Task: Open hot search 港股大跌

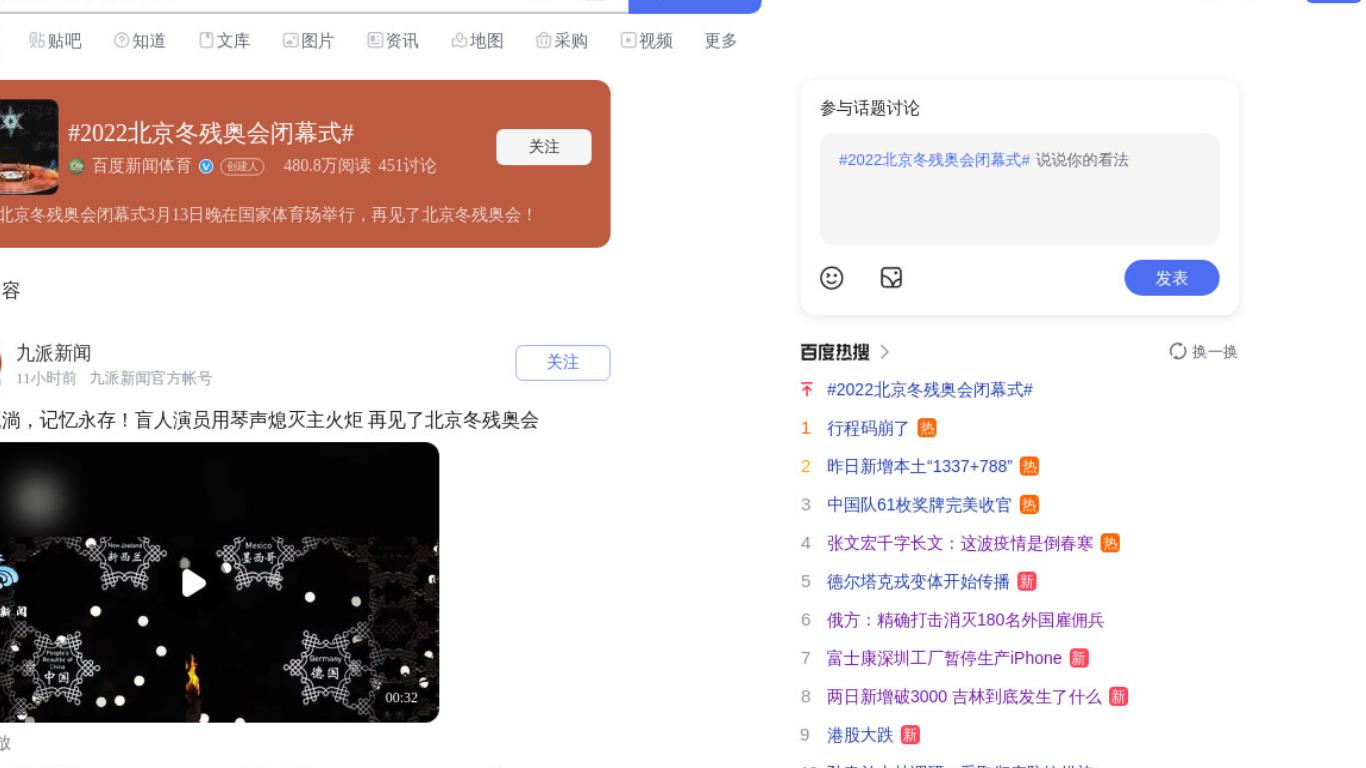Action: click(x=860, y=735)
